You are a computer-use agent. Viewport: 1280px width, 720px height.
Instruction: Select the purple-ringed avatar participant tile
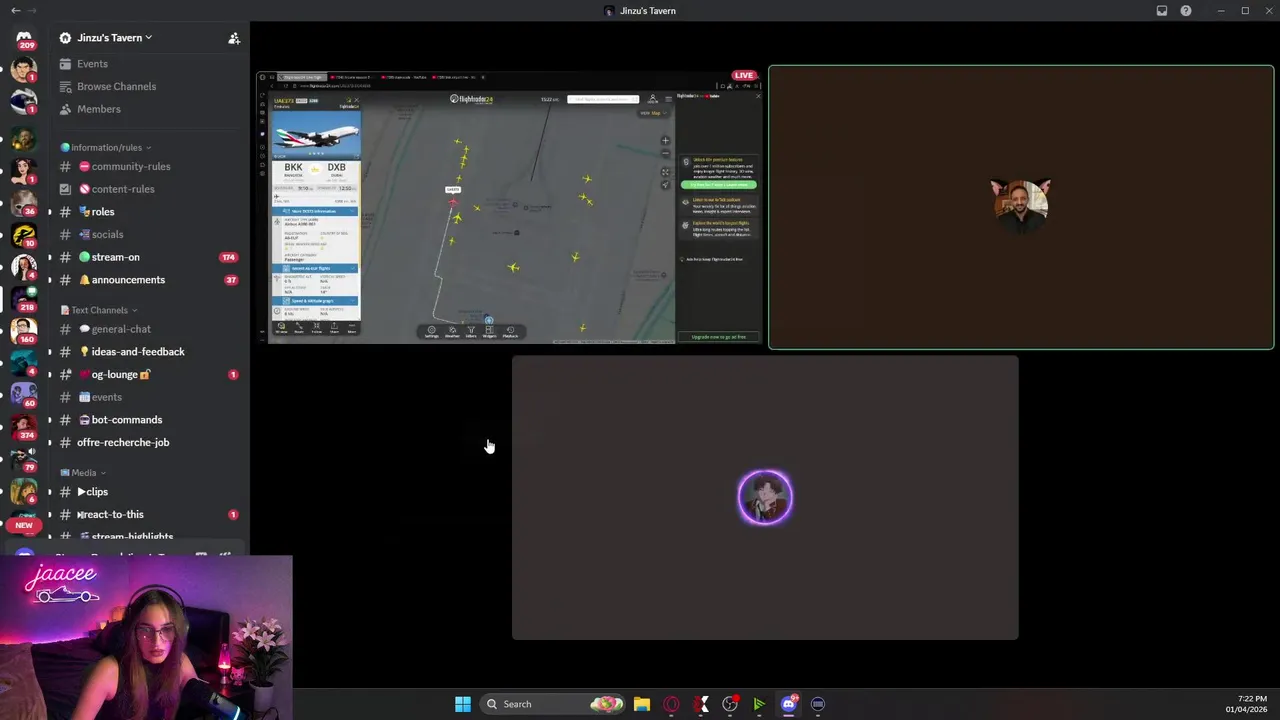click(x=765, y=497)
